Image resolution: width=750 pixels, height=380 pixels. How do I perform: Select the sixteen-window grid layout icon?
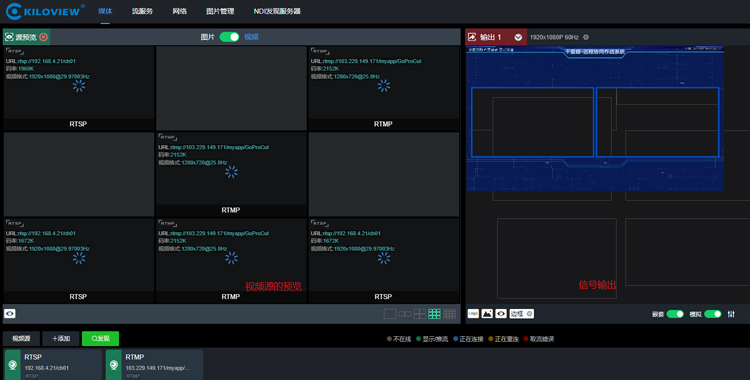[x=449, y=314]
